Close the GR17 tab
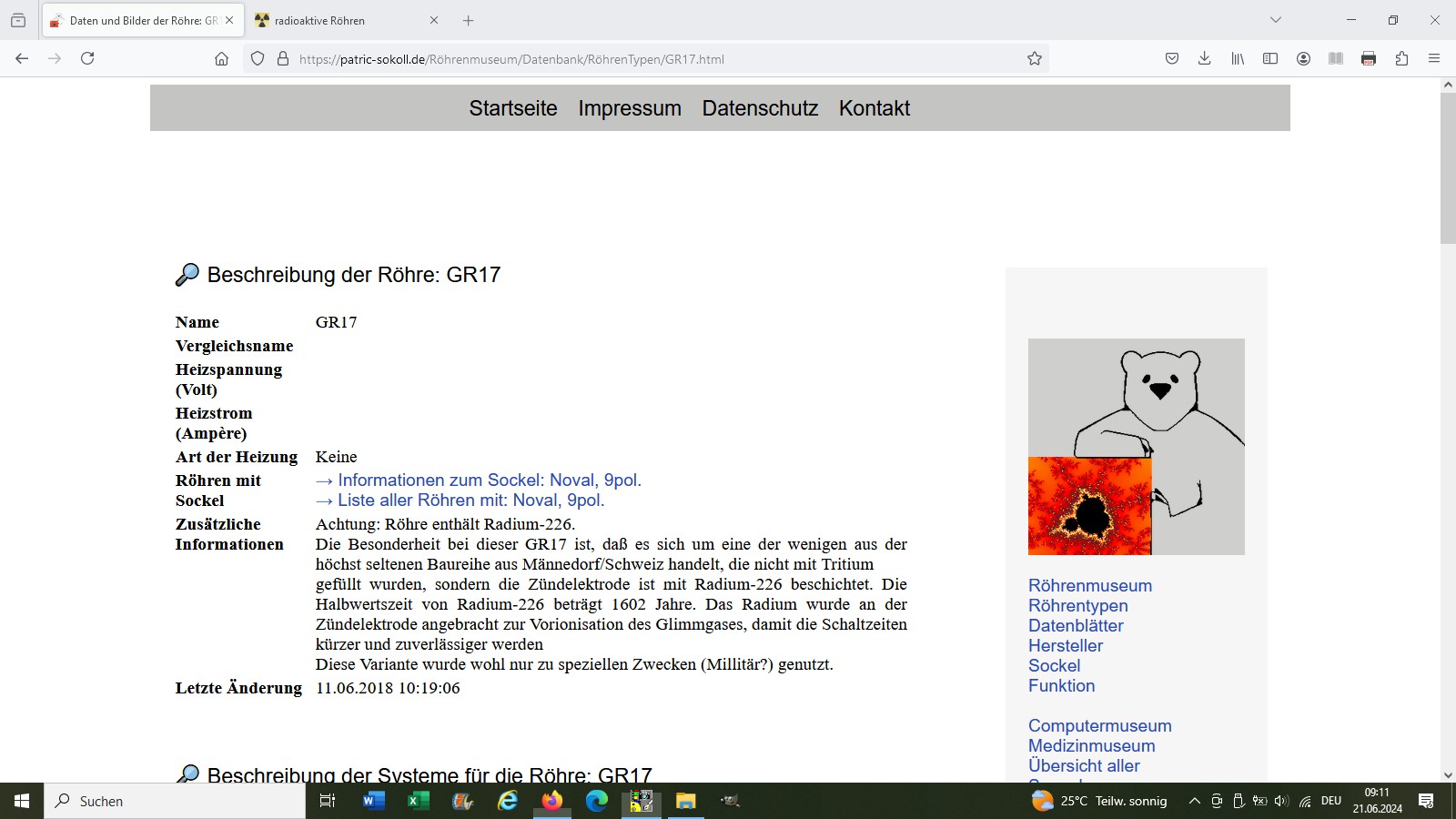This screenshot has width=1456, height=819. [x=229, y=20]
